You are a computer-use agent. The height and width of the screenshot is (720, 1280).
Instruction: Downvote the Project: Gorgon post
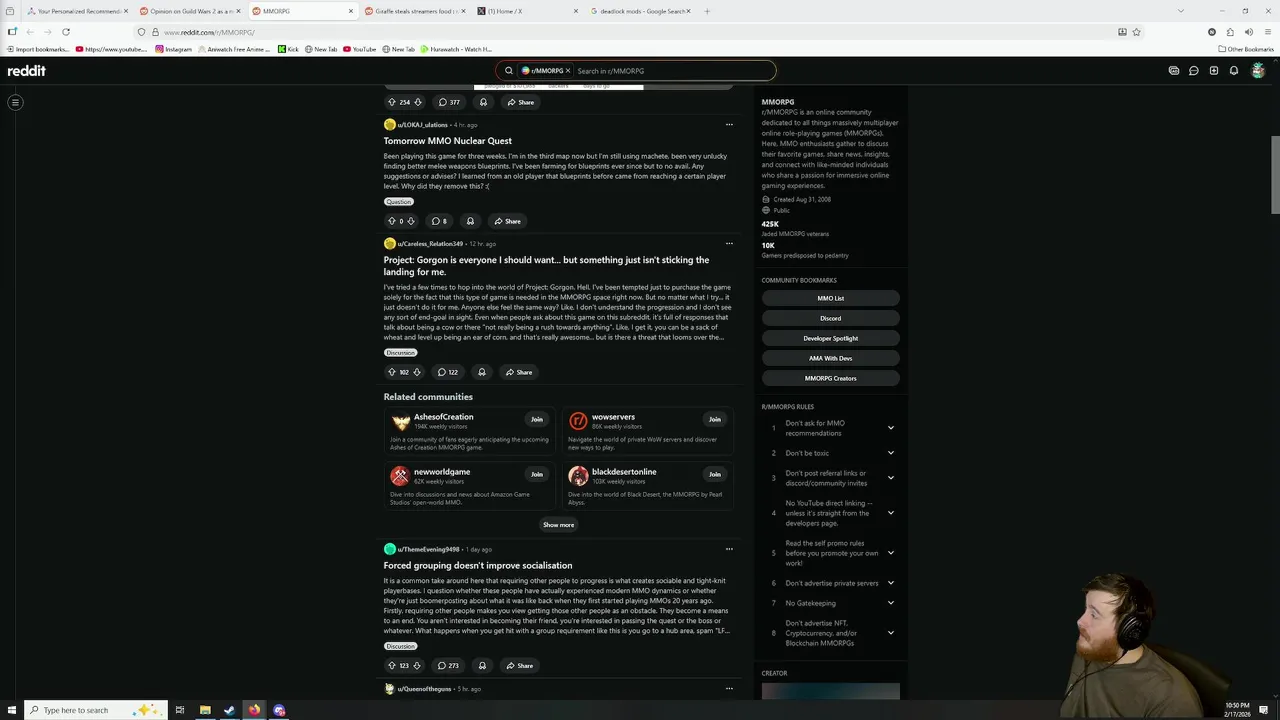pyautogui.click(x=417, y=372)
